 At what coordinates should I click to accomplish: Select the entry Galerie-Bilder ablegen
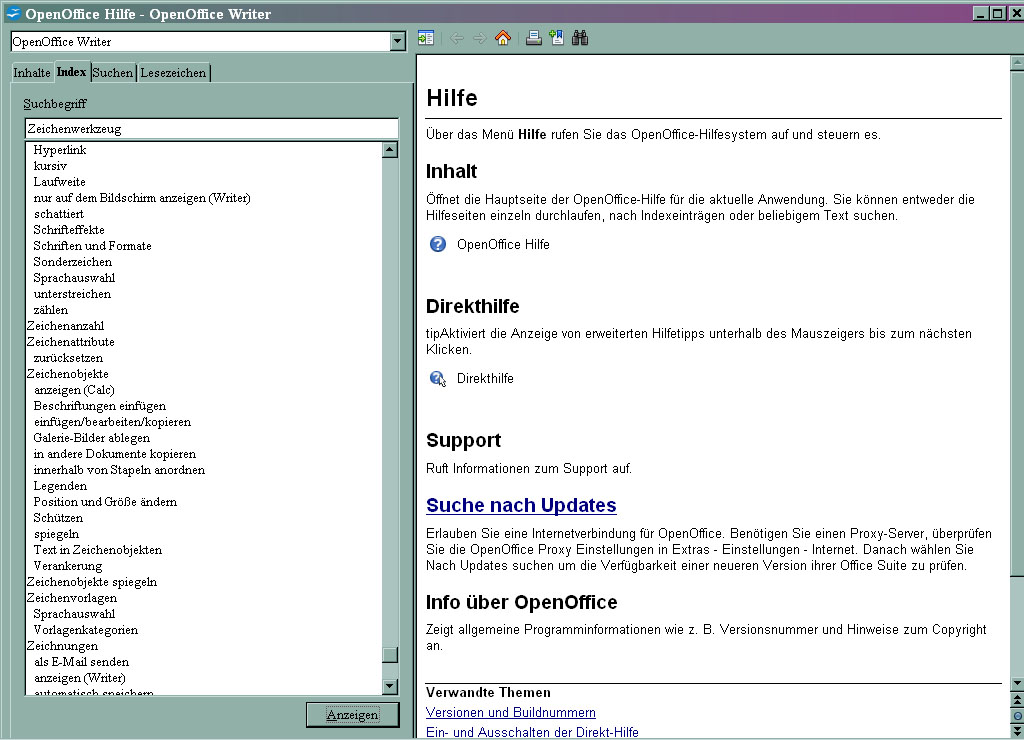(x=92, y=438)
